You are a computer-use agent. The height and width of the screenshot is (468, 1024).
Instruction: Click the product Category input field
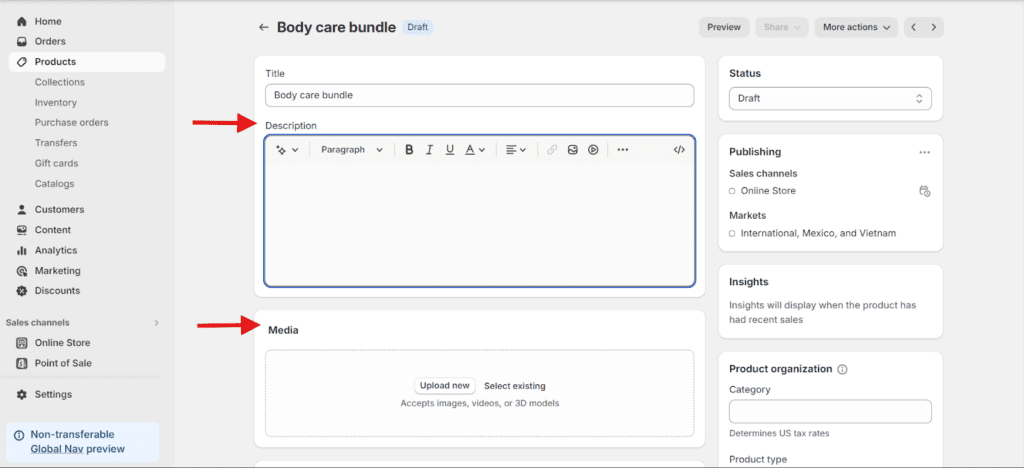(830, 411)
